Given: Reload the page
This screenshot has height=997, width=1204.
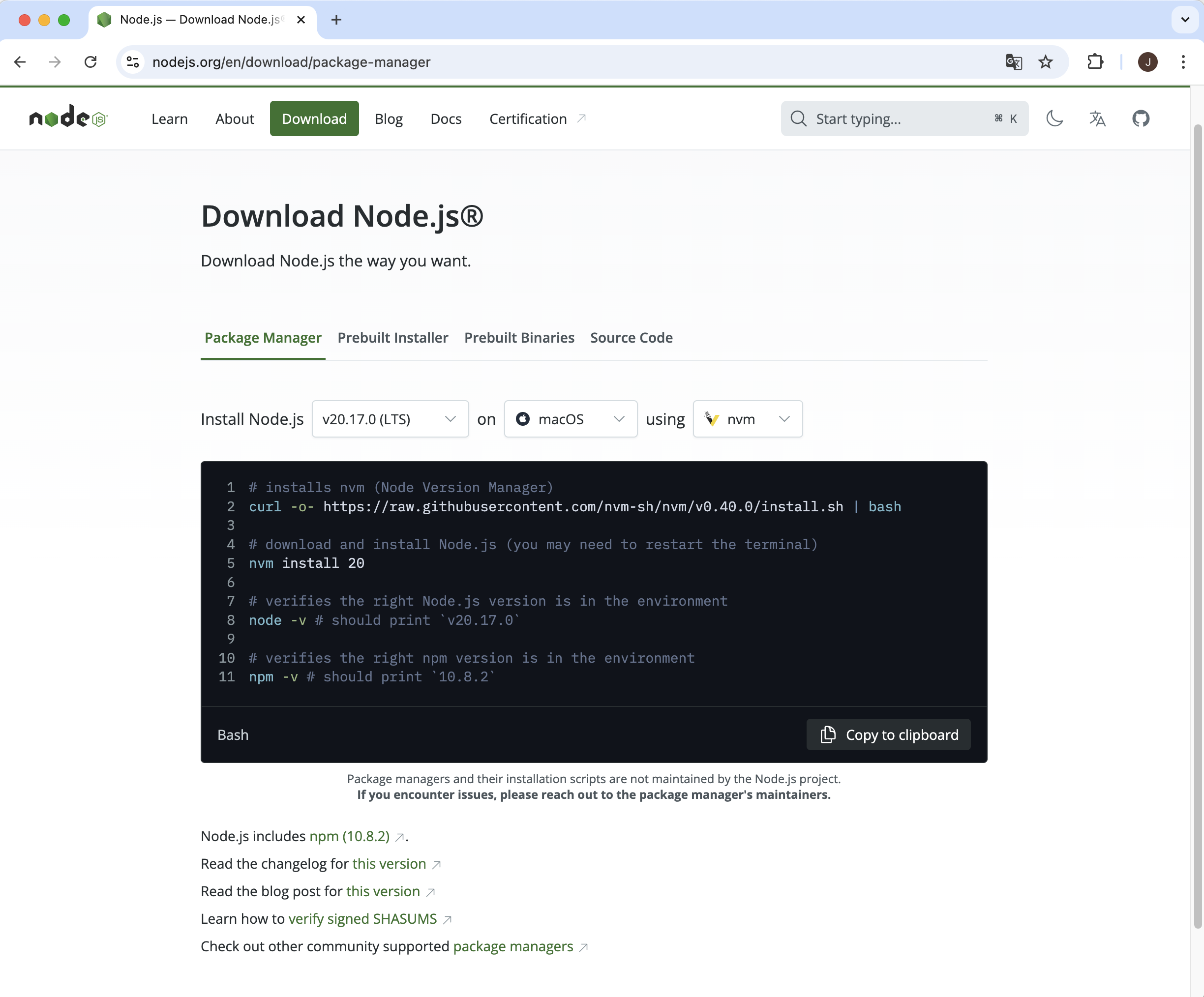Looking at the screenshot, I should click(x=90, y=62).
